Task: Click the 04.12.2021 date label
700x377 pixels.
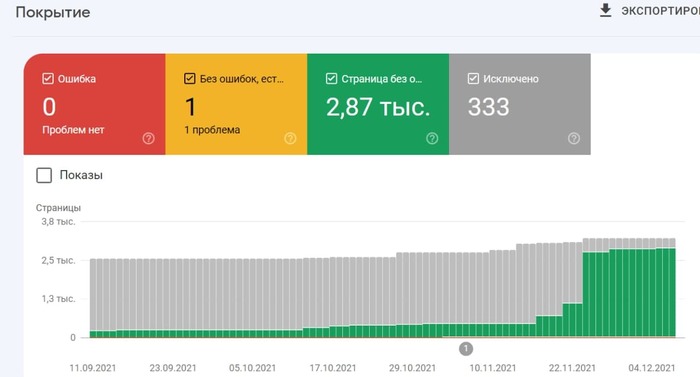Action: 652,368
